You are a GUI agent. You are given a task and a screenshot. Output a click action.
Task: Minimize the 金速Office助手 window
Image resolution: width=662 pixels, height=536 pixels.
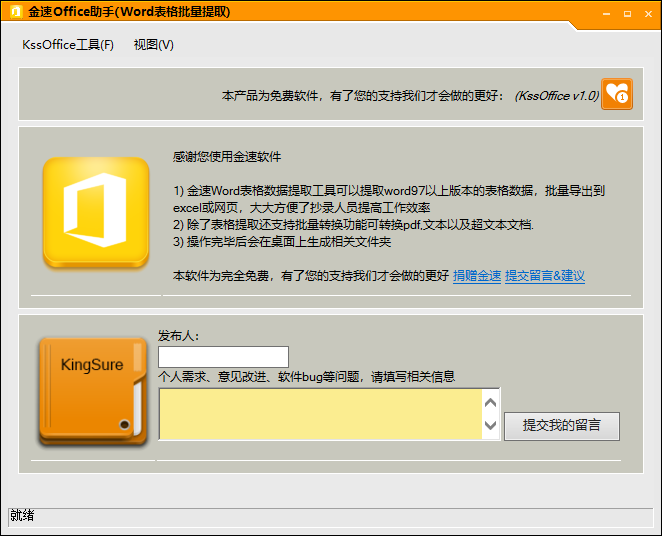606,14
